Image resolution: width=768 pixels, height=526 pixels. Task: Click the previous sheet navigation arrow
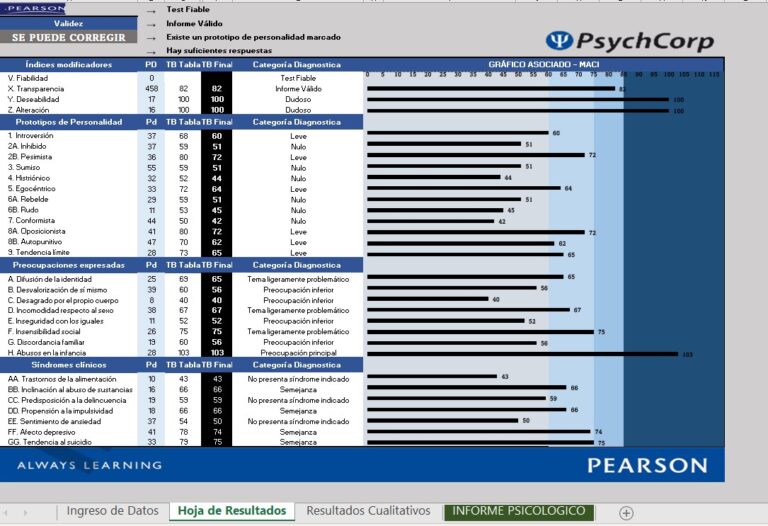10,512
